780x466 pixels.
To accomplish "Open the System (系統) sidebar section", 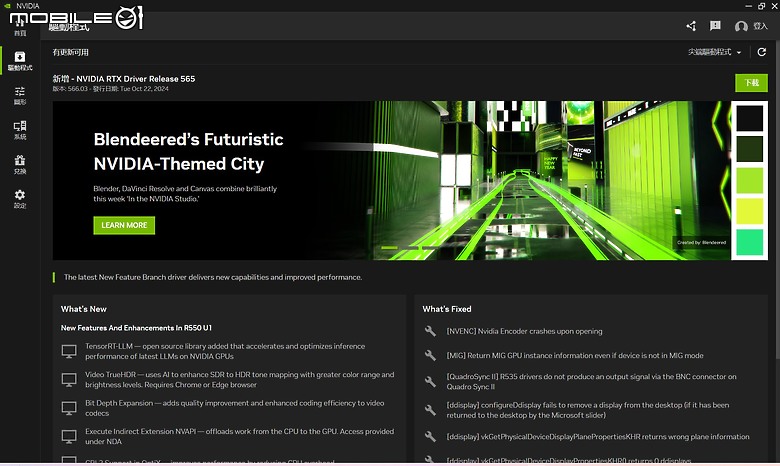I will pos(20,130).
